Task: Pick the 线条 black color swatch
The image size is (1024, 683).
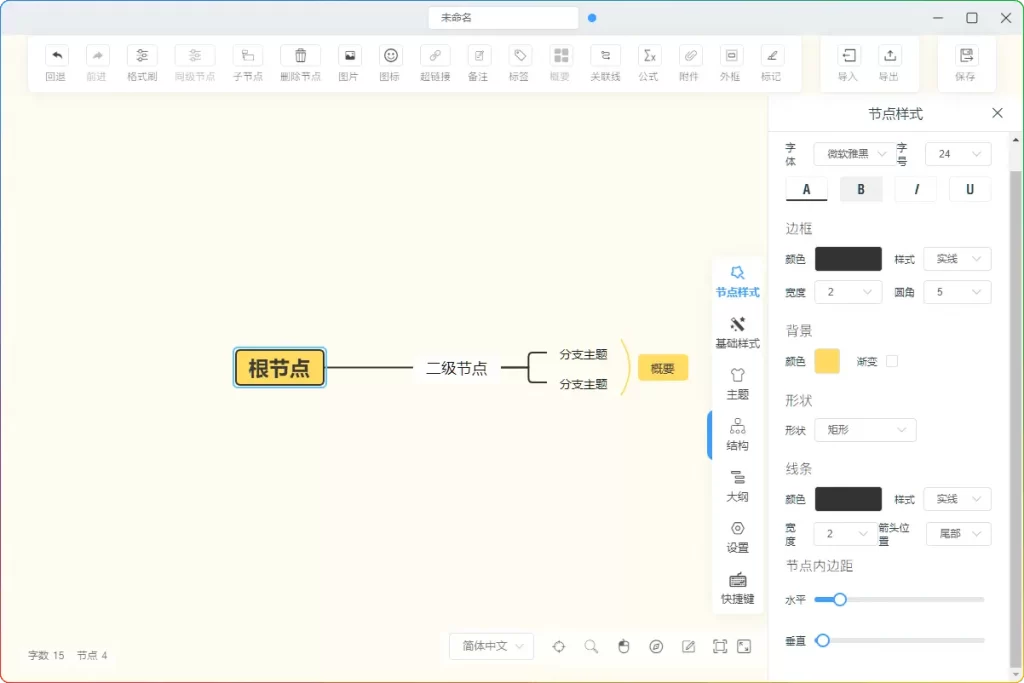Action: coord(848,499)
